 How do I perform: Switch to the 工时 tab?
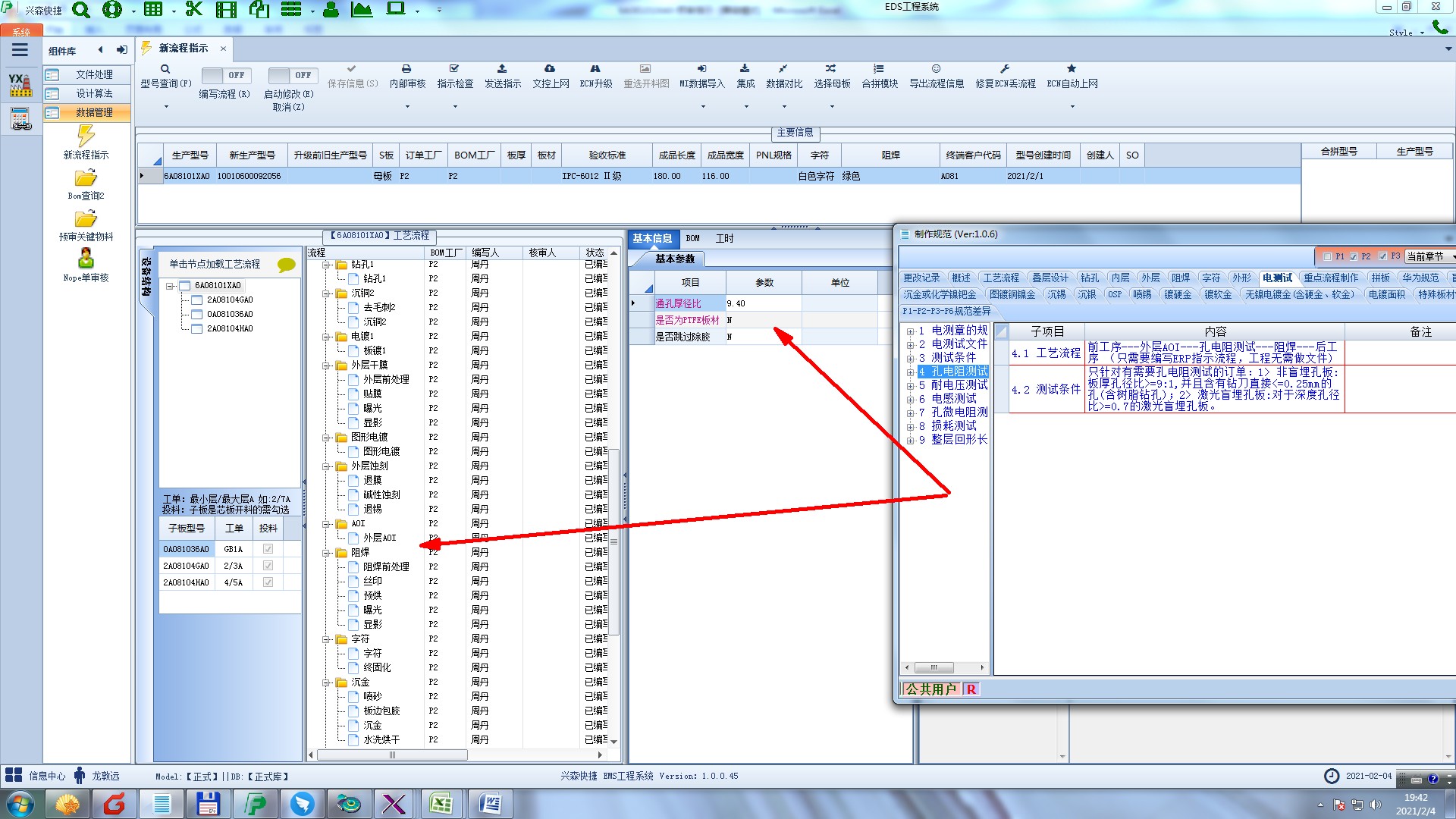pyautogui.click(x=724, y=238)
